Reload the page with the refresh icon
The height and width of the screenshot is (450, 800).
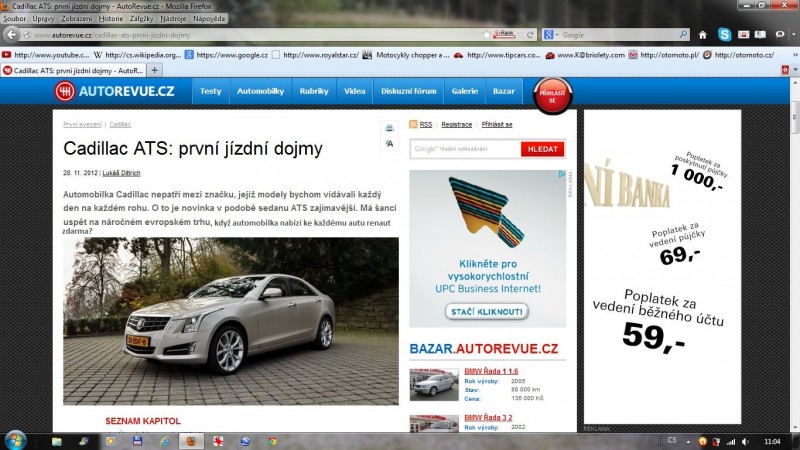click(530, 35)
